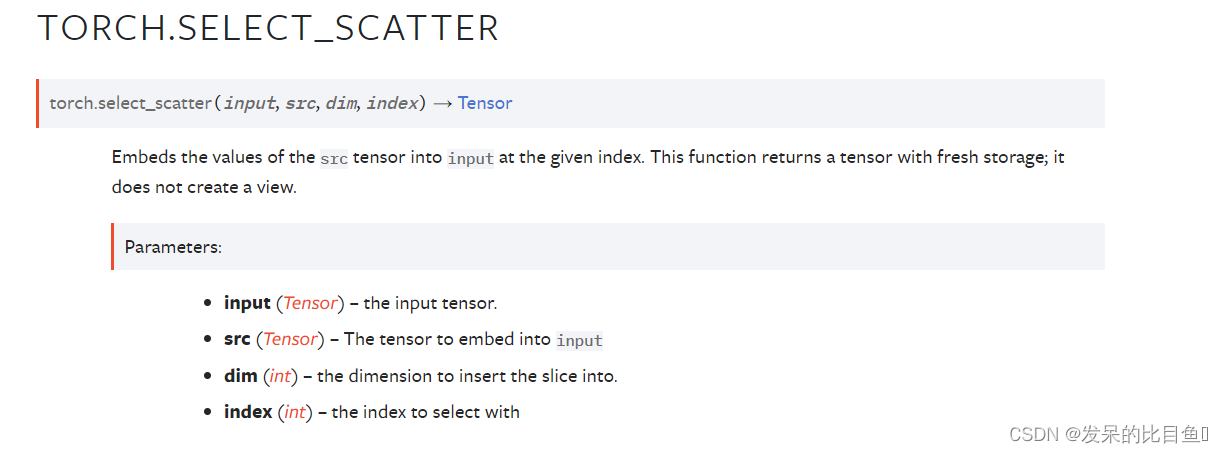Screen dimensions: 1223x453
Task: Click the input code tag in description sentence
Action: 471,158
